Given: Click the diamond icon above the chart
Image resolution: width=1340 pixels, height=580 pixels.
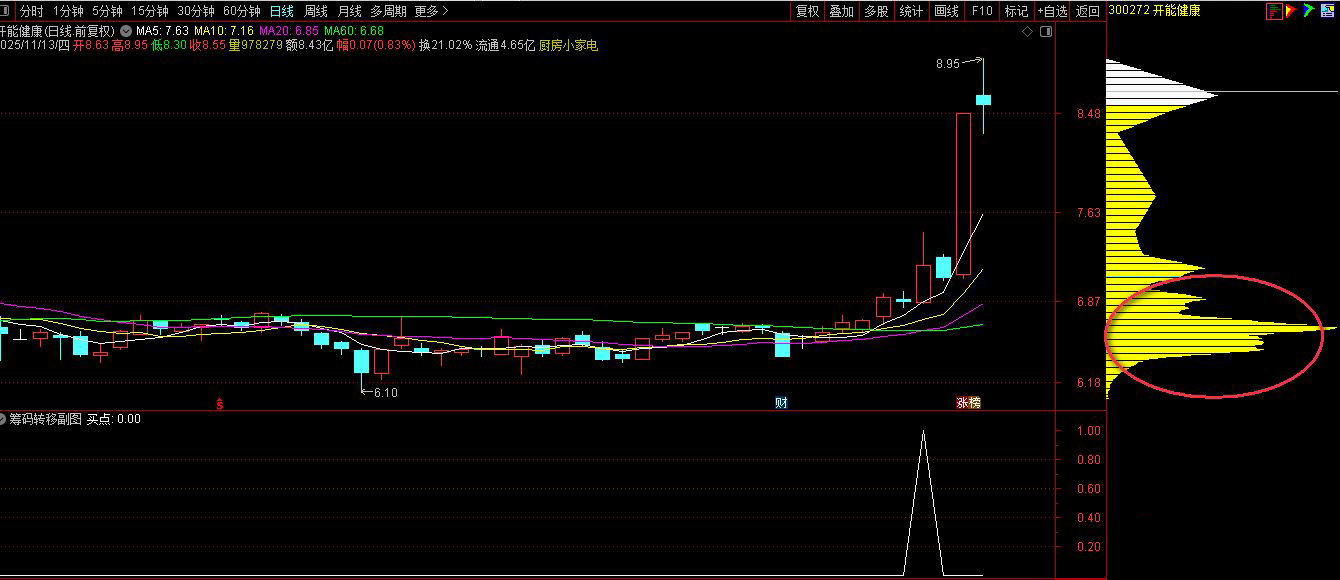Looking at the screenshot, I should point(1027,32).
